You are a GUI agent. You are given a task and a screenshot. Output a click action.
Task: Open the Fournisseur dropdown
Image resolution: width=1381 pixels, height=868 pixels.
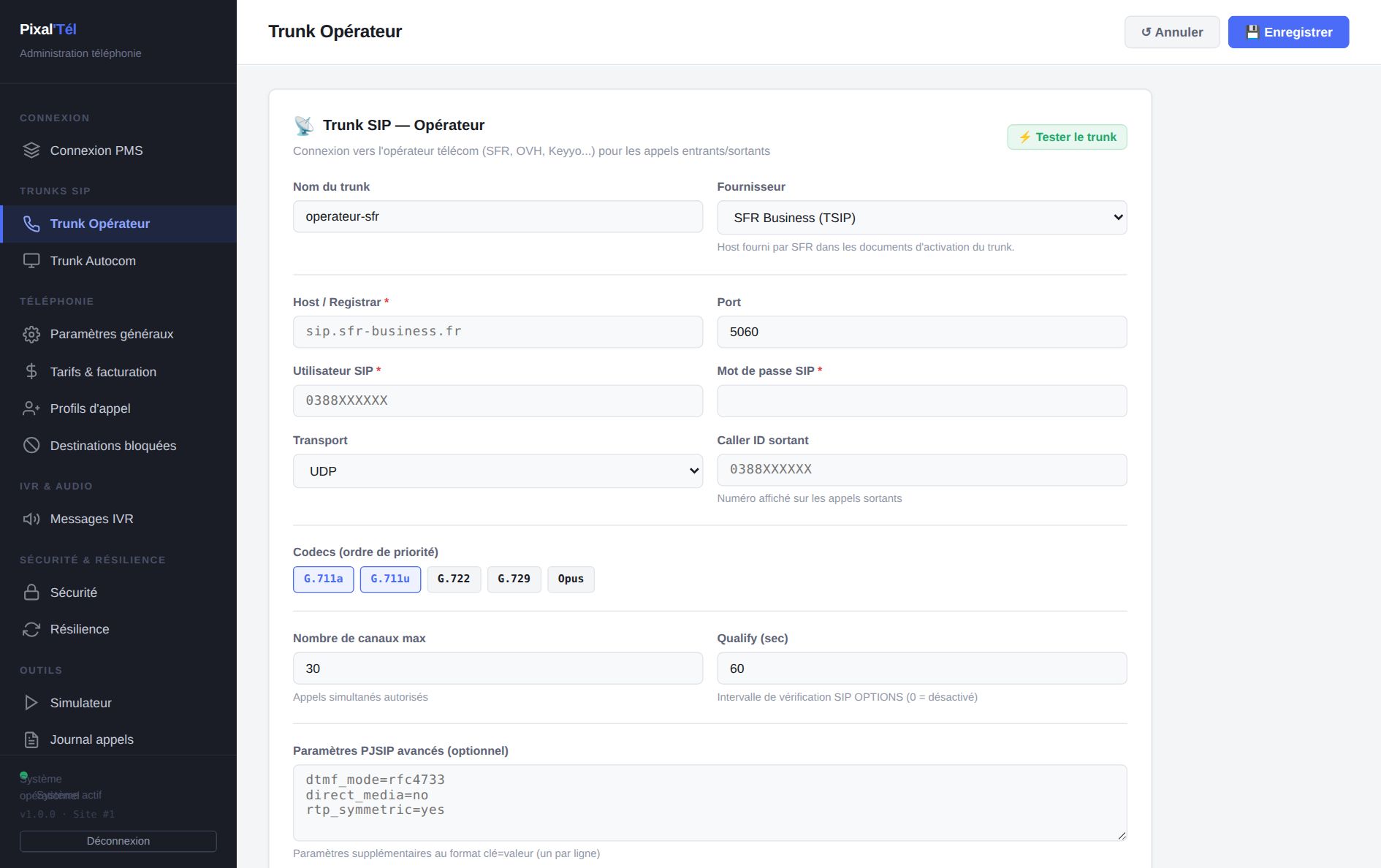922,218
